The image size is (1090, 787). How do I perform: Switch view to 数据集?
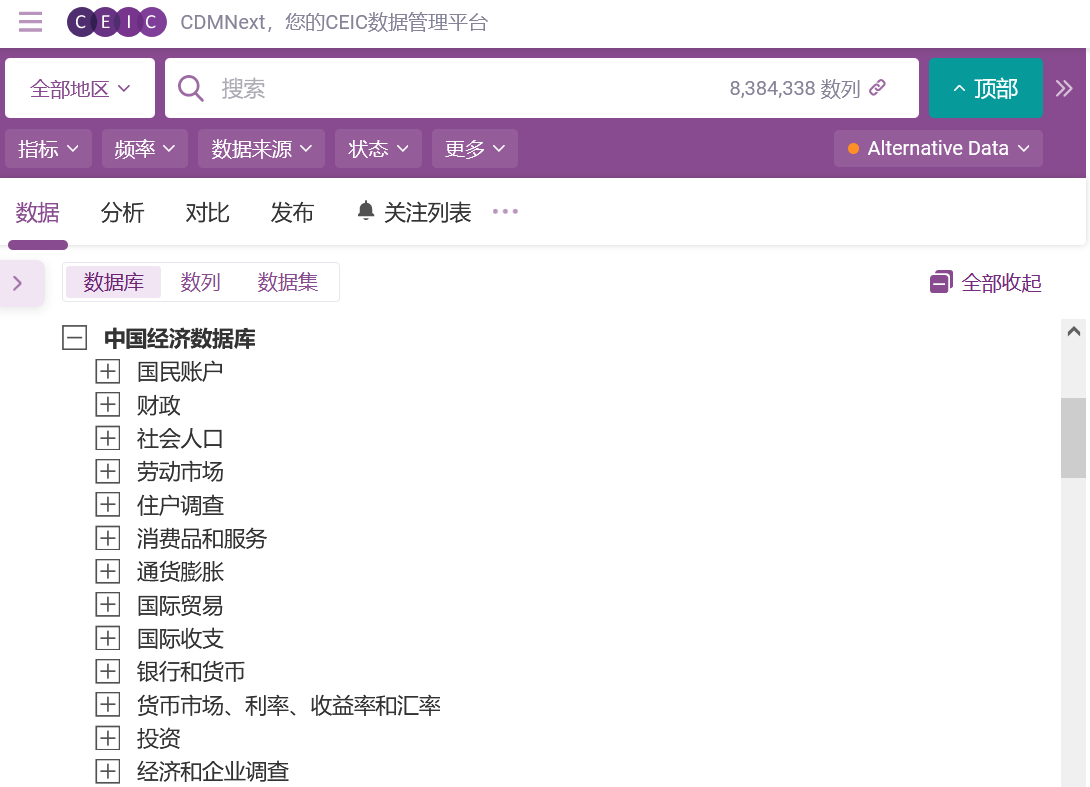click(x=287, y=282)
